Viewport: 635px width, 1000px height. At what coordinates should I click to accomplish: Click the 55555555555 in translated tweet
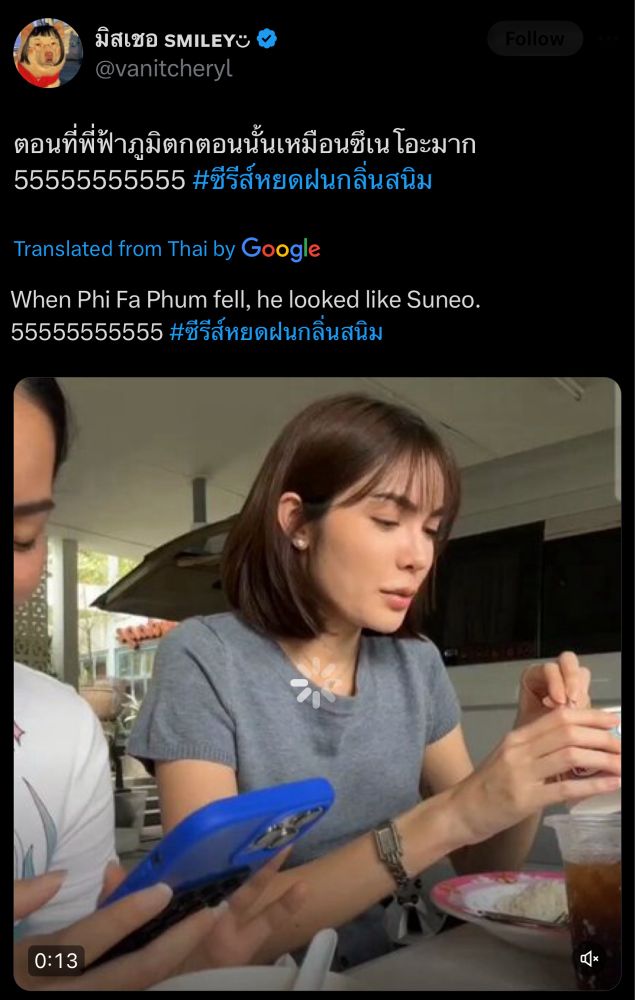[87, 332]
